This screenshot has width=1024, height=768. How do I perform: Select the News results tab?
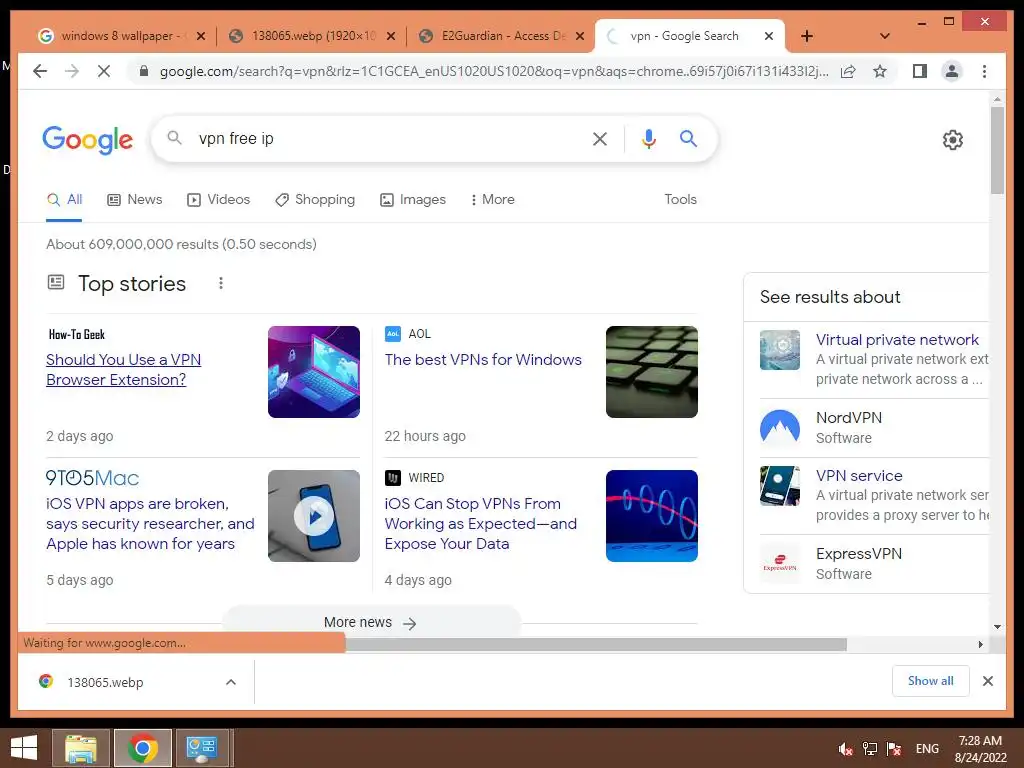click(135, 199)
